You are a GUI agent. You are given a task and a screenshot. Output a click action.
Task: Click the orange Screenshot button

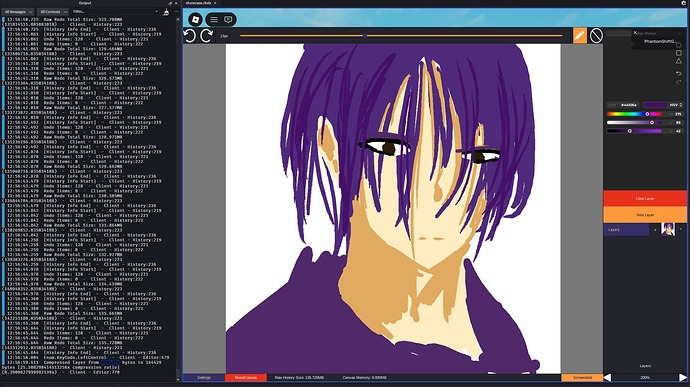click(x=582, y=378)
